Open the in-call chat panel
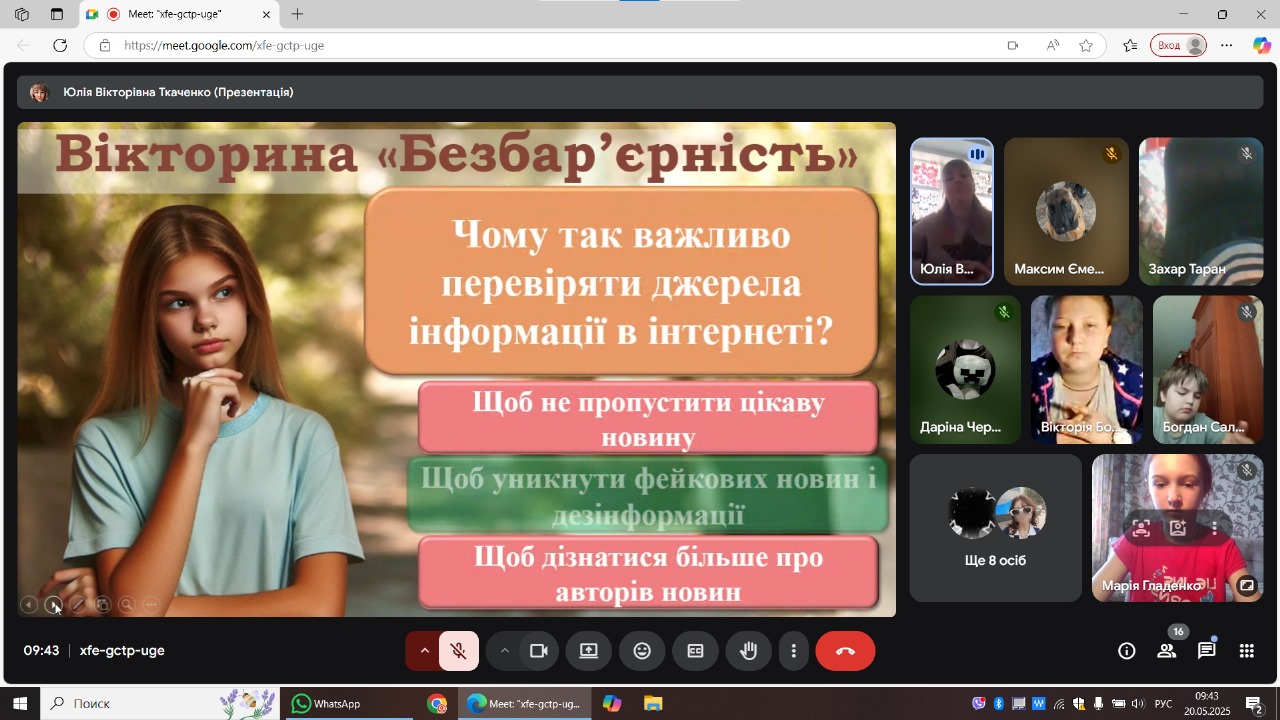The image size is (1280, 720). pyautogui.click(x=1207, y=651)
